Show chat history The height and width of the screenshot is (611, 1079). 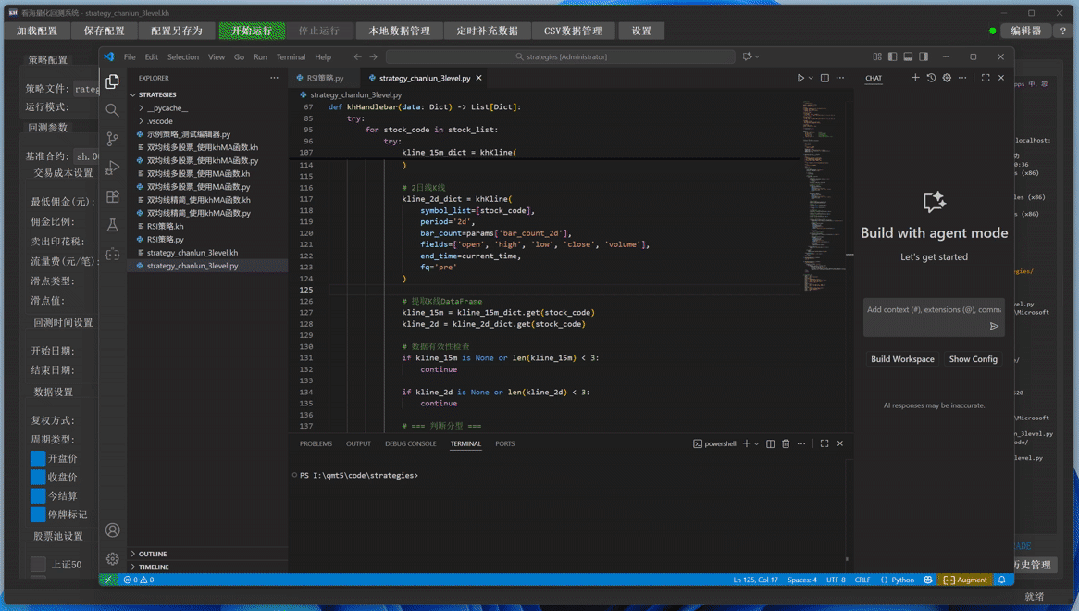931,78
